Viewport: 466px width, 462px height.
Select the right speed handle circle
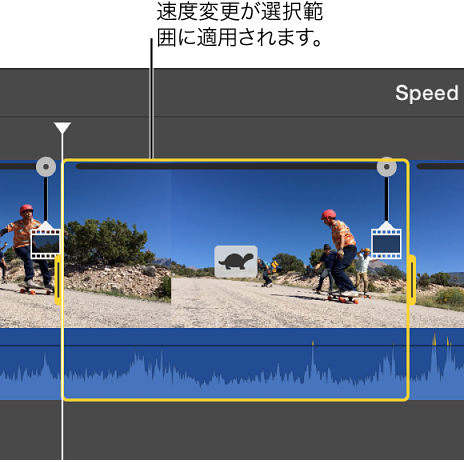(387, 166)
